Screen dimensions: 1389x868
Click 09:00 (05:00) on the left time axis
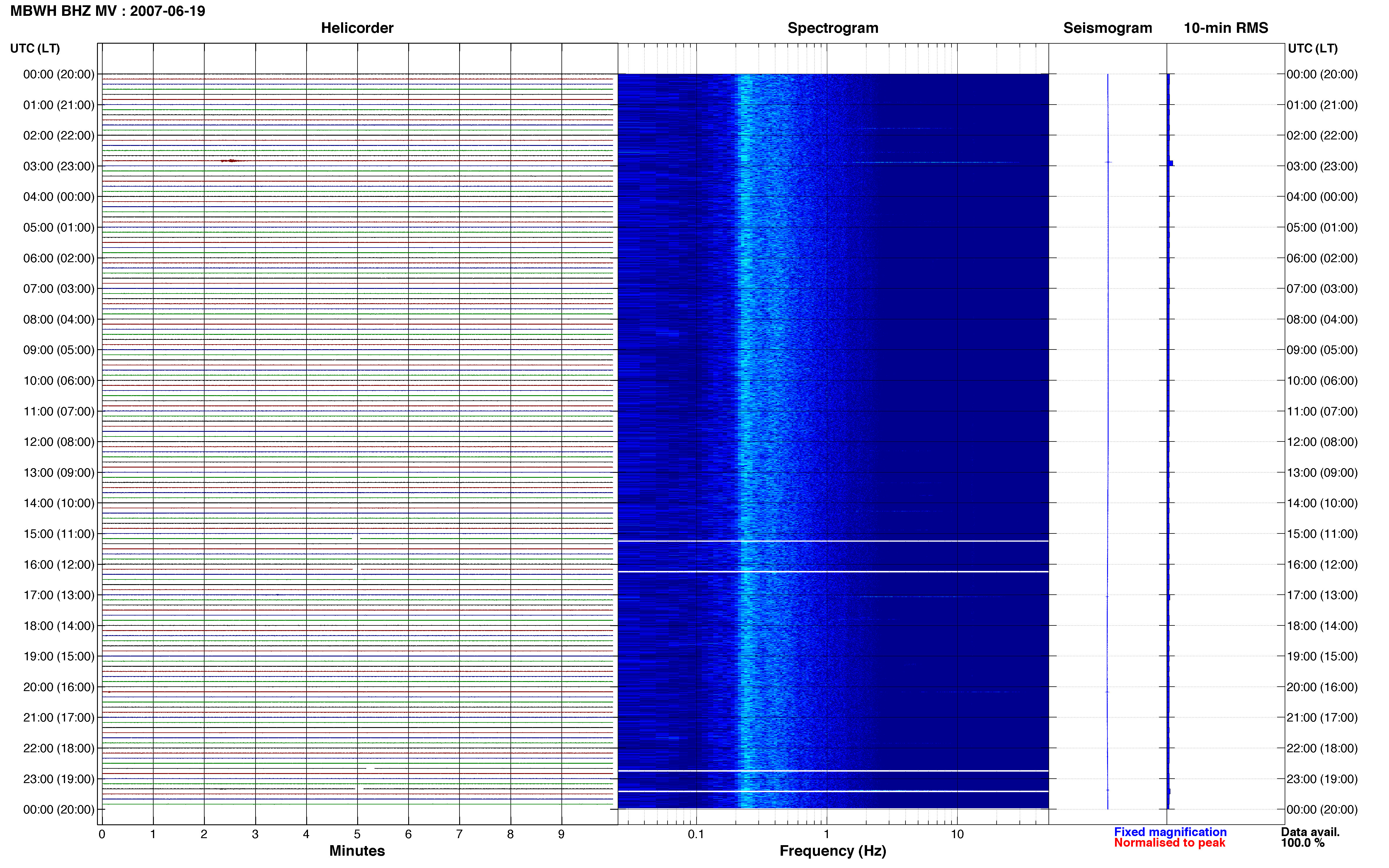click(x=59, y=350)
